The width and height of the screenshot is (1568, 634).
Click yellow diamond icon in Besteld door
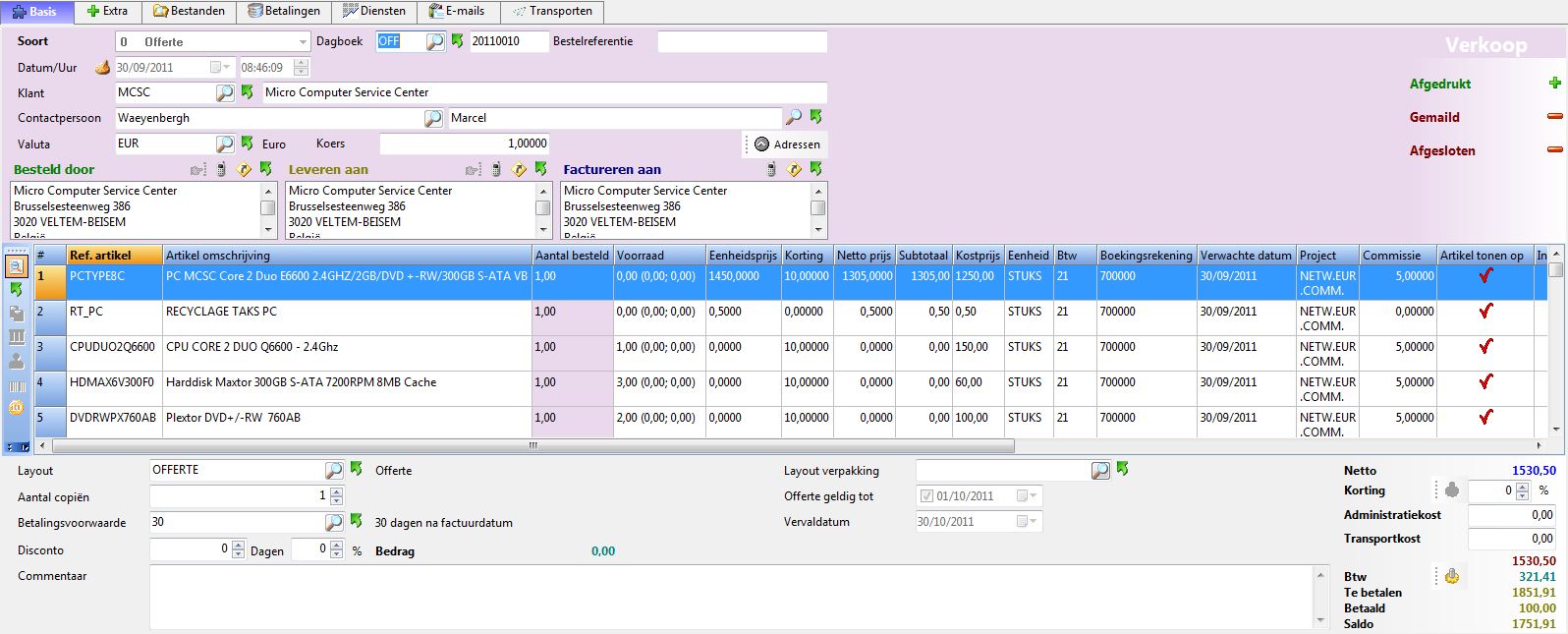[244, 170]
